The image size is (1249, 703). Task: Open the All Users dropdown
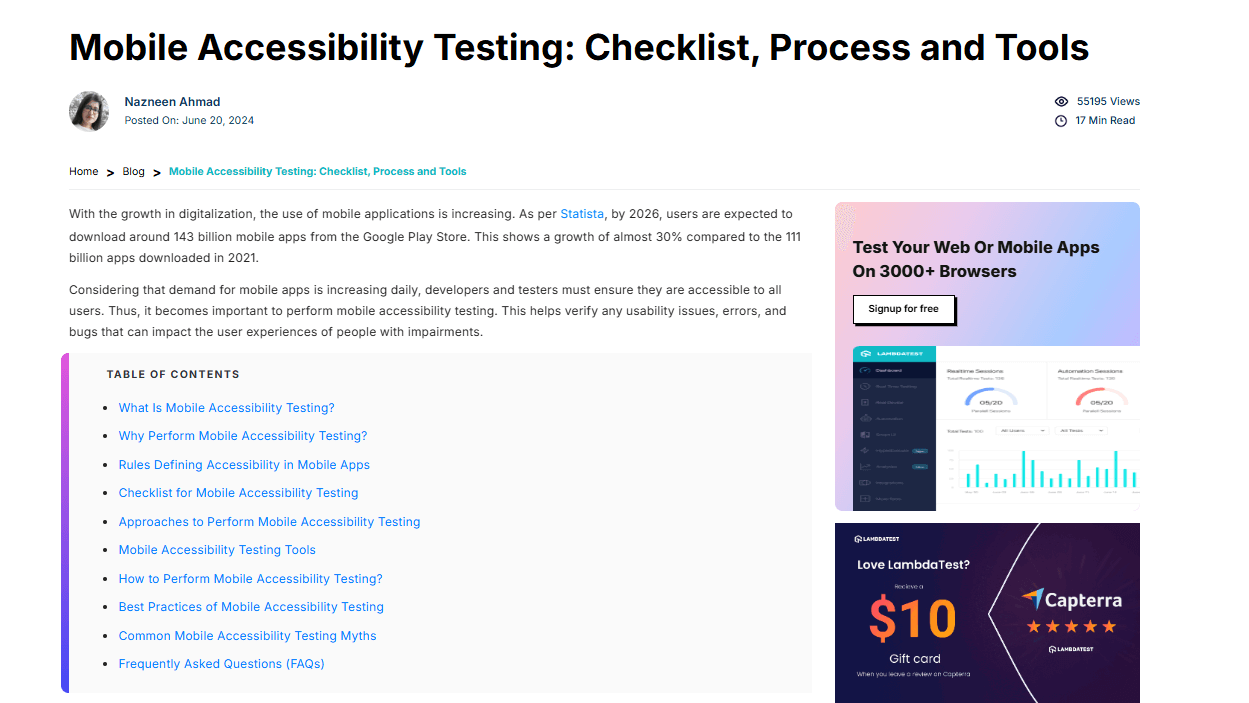click(1022, 430)
